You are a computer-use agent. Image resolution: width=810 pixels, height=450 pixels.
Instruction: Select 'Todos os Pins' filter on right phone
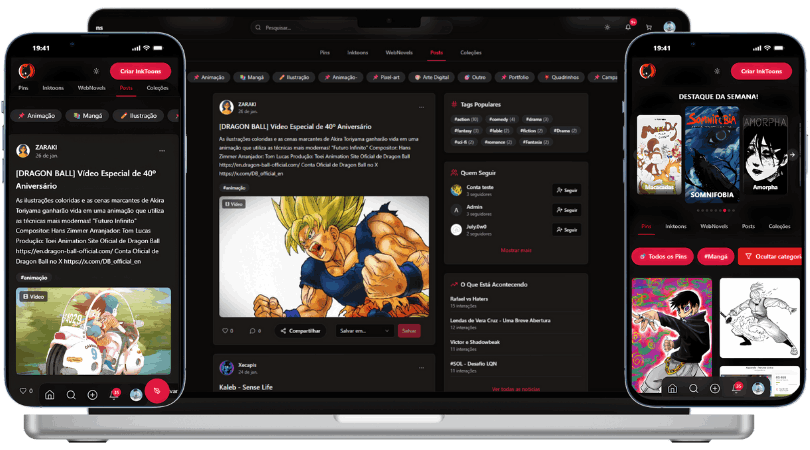[x=662, y=256]
